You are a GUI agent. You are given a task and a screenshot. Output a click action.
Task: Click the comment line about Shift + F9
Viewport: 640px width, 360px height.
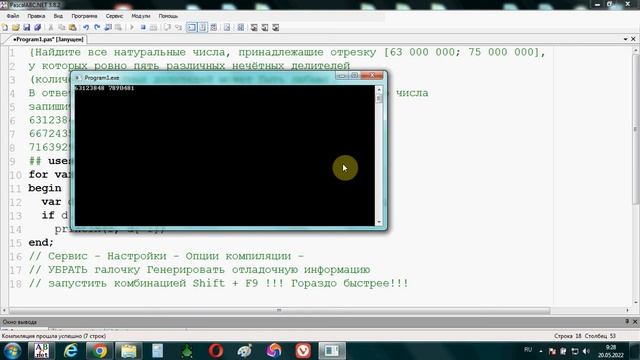(x=218, y=283)
